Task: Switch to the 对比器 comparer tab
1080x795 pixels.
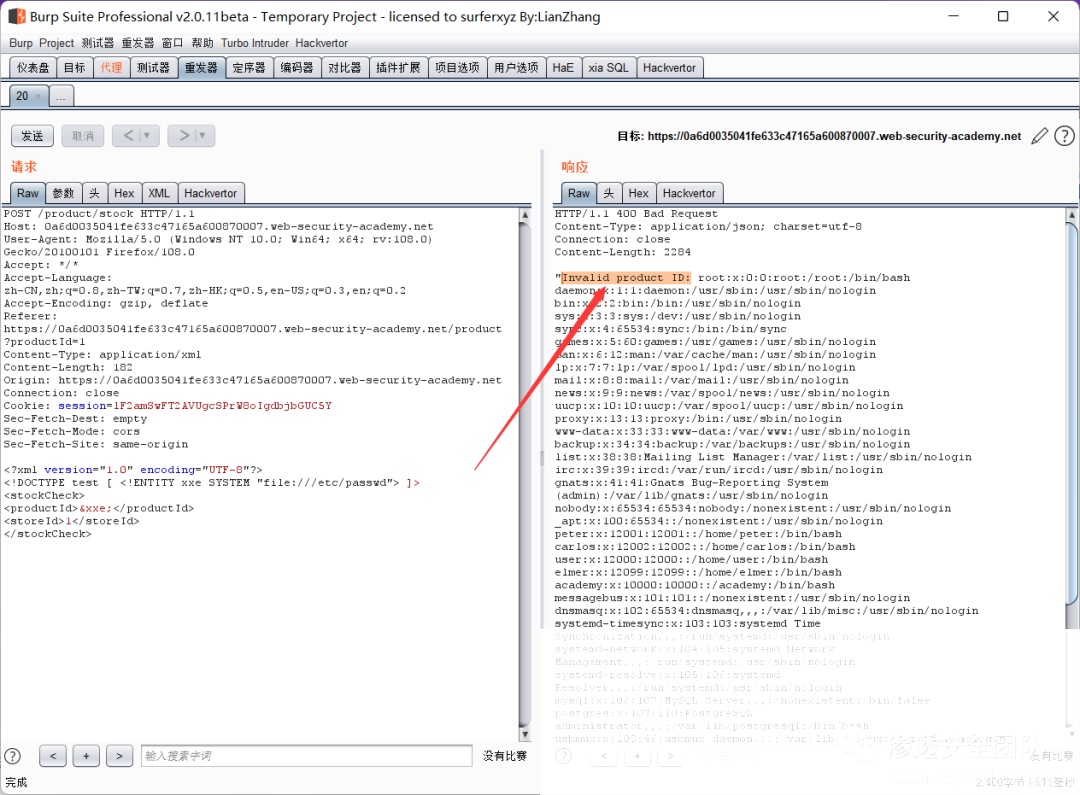Action: click(344, 68)
